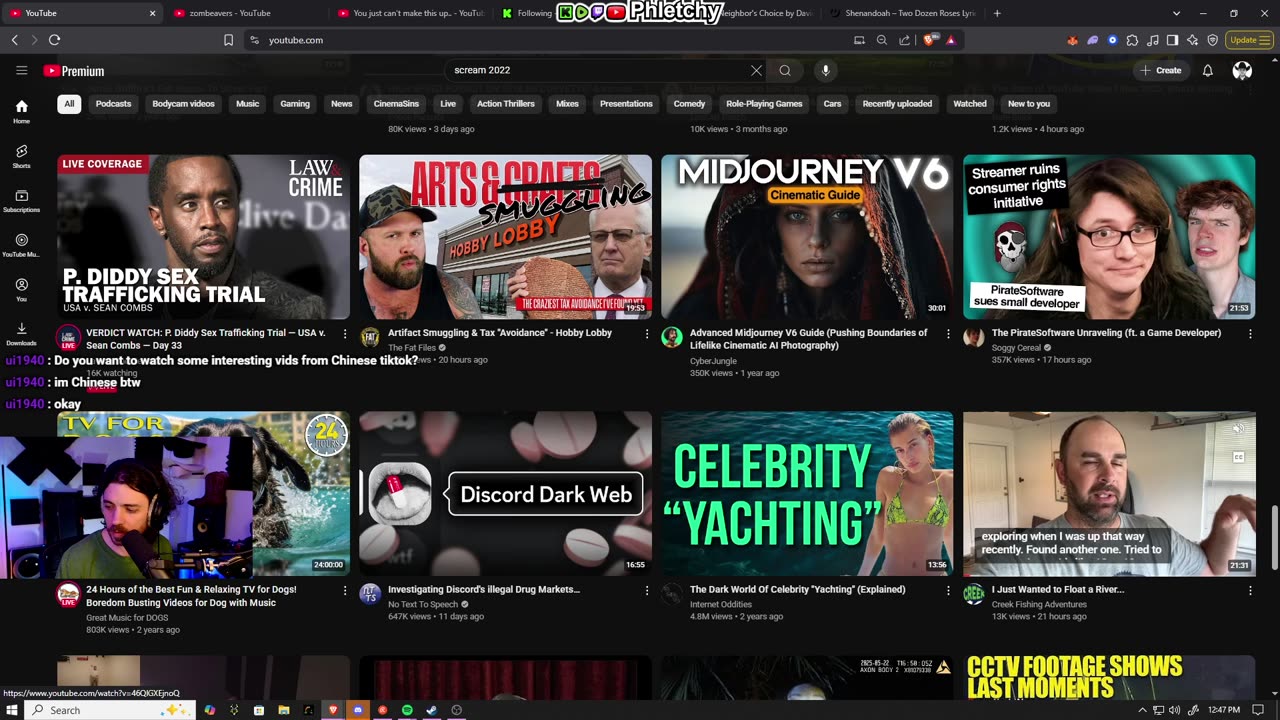The height and width of the screenshot is (720, 1280).
Task: Open the No Text To Speech channel
Action: tap(423, 605)
